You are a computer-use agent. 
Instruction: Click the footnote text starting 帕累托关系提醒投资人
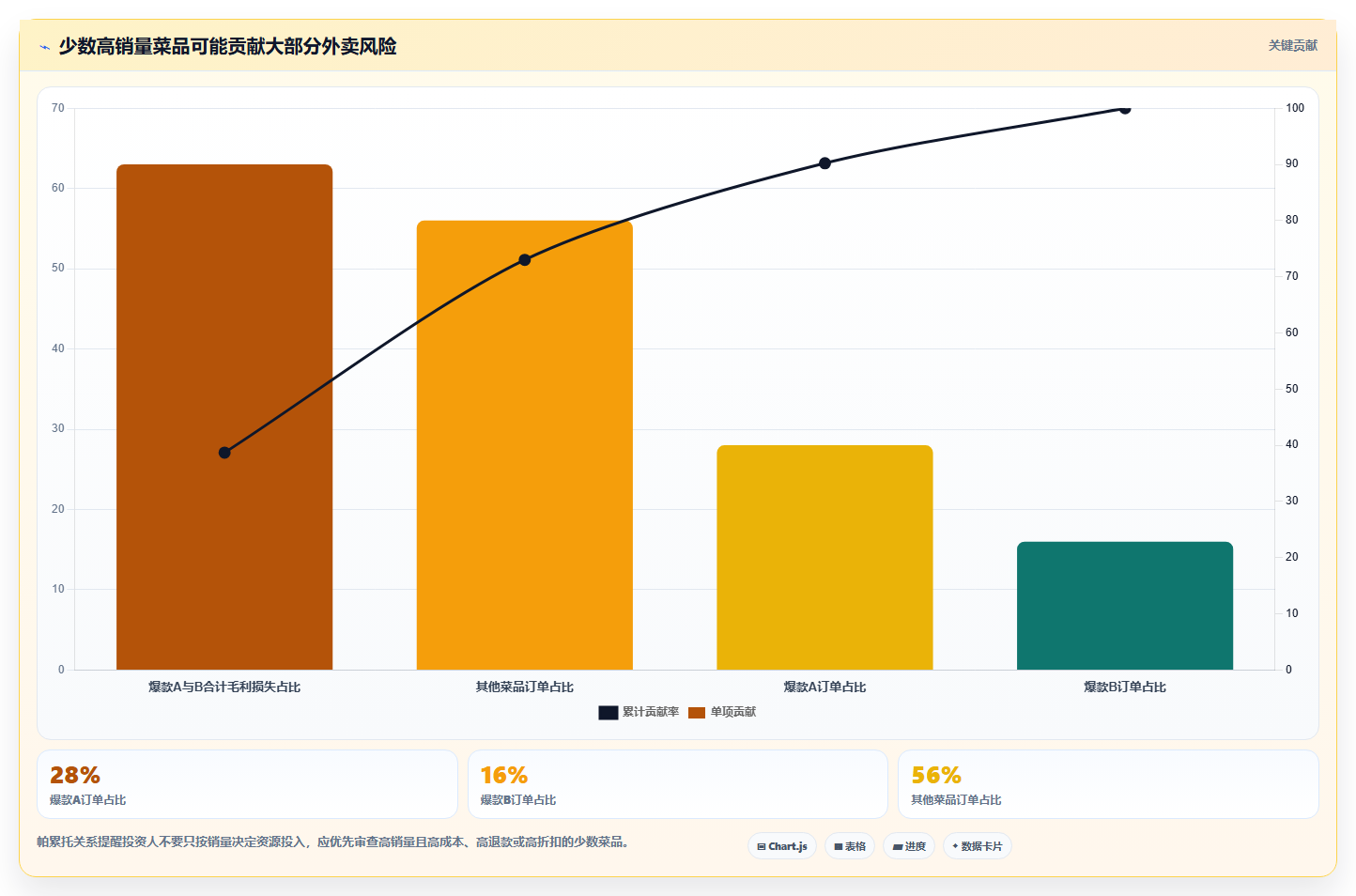332,842
